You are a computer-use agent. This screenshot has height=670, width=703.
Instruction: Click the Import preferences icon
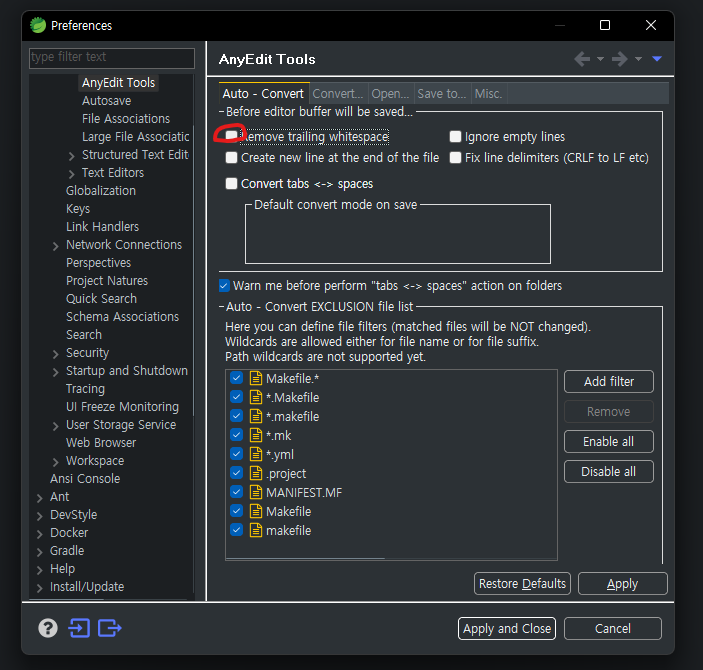click(x=79, y=628)
